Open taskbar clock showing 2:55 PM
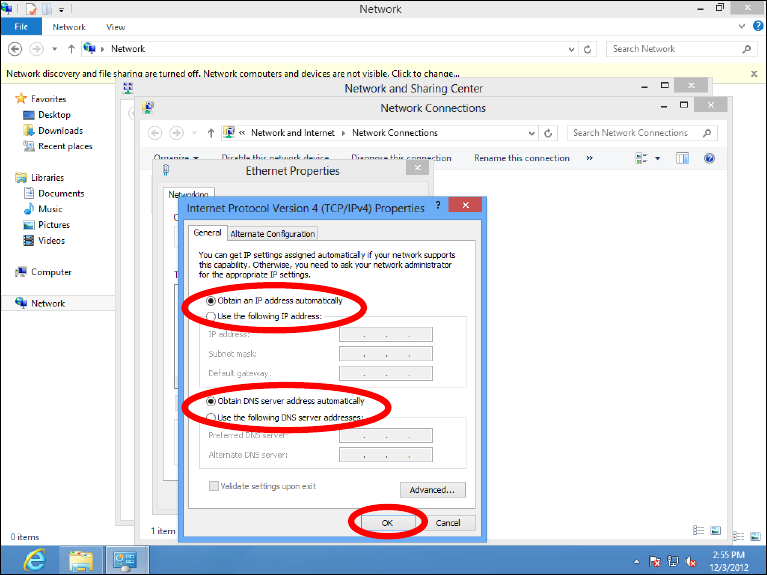 click(x=729, y=561)
